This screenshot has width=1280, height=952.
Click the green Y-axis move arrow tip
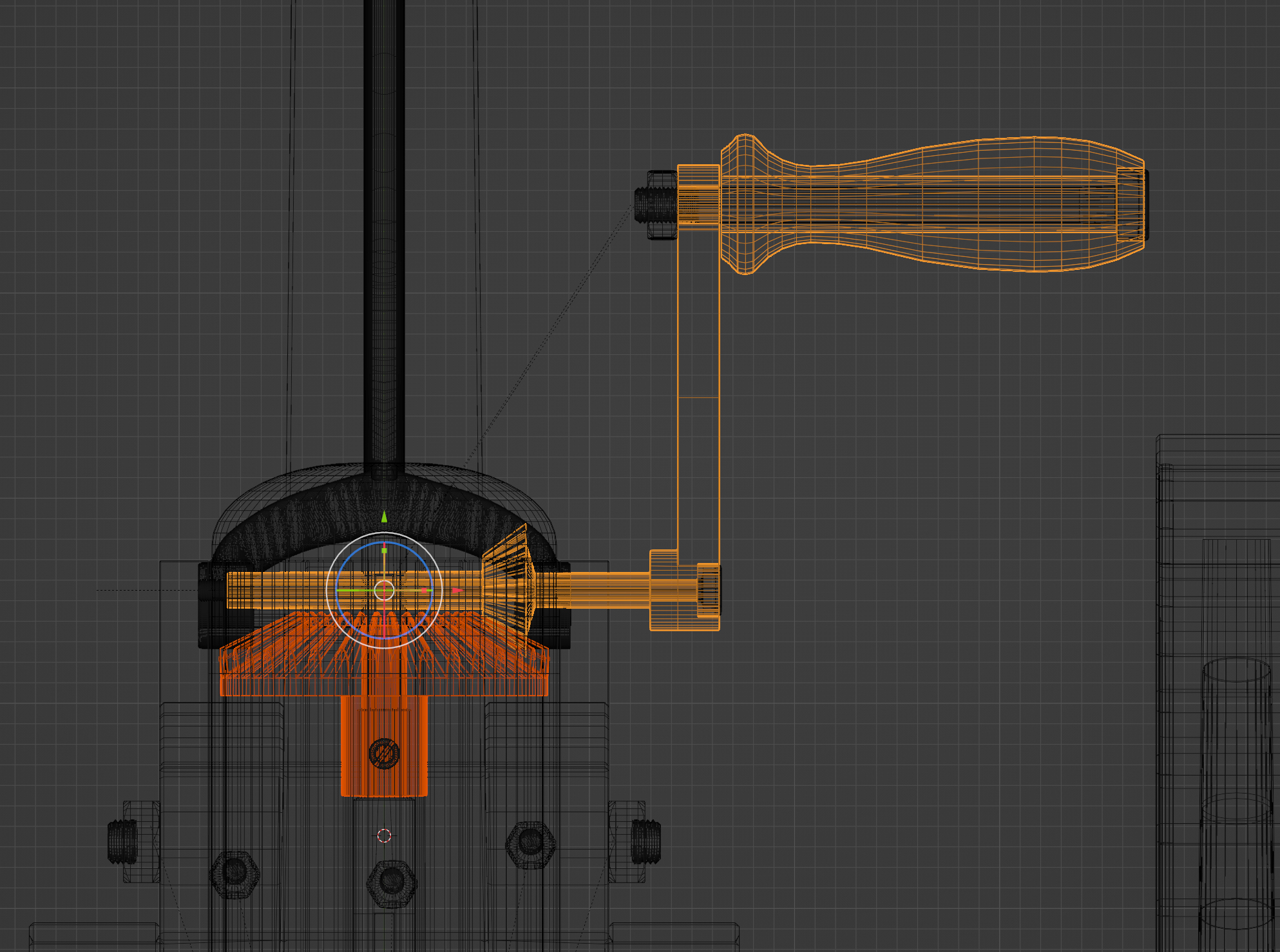384,517
